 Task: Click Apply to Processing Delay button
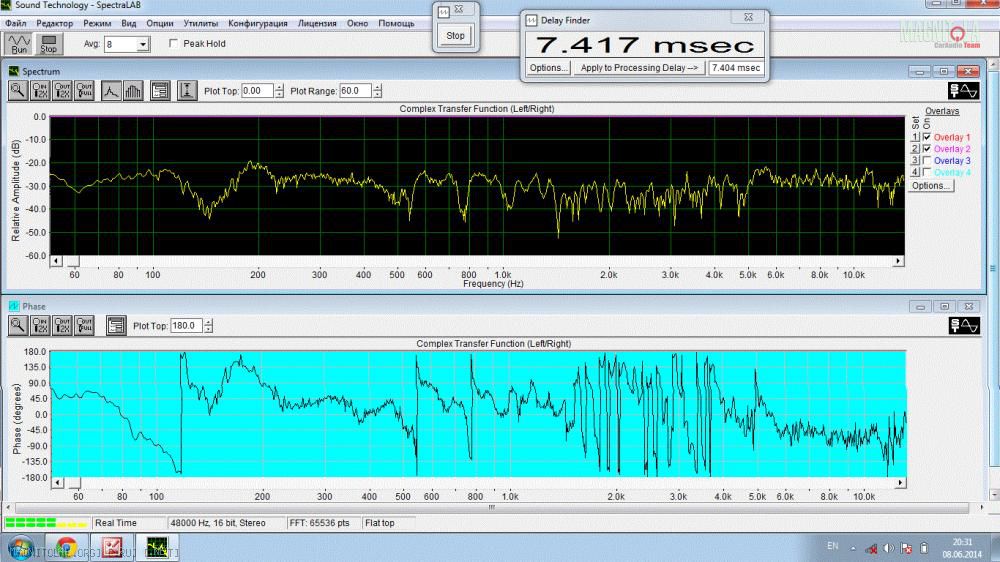pyautogui.click(x=639, y=68)
